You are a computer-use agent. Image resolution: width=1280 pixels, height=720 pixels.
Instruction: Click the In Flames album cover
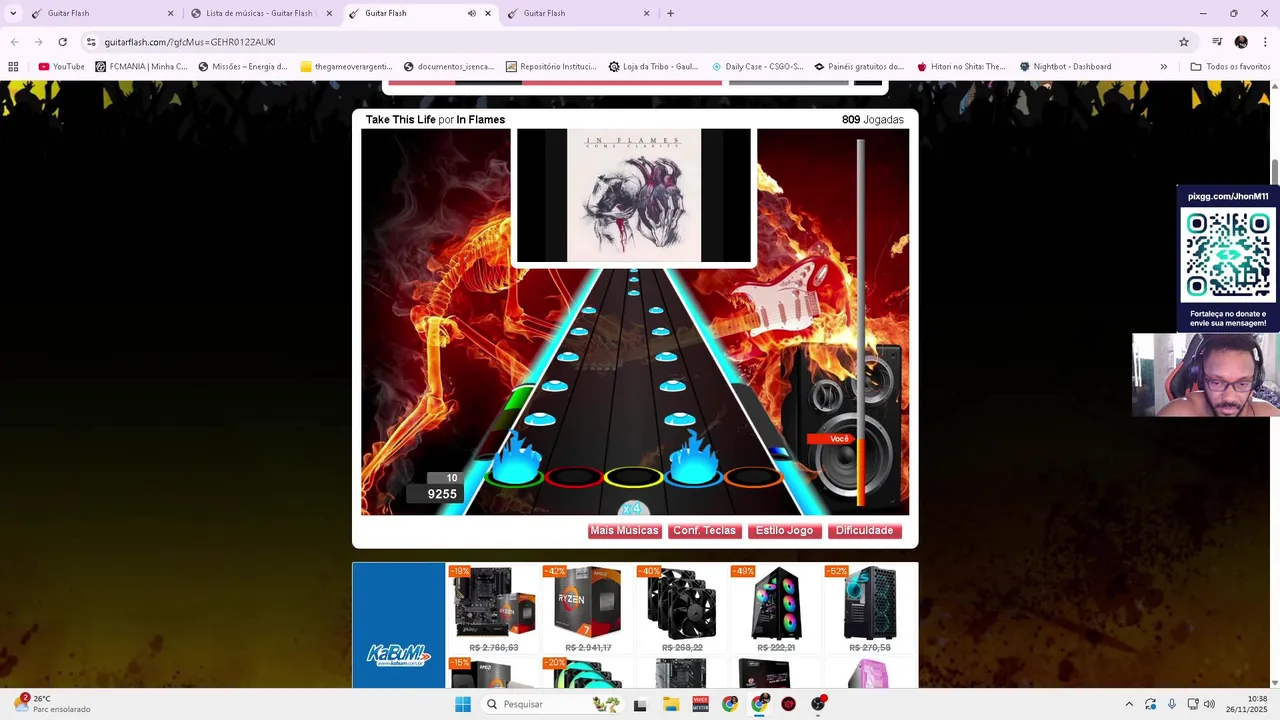(634, 196)
